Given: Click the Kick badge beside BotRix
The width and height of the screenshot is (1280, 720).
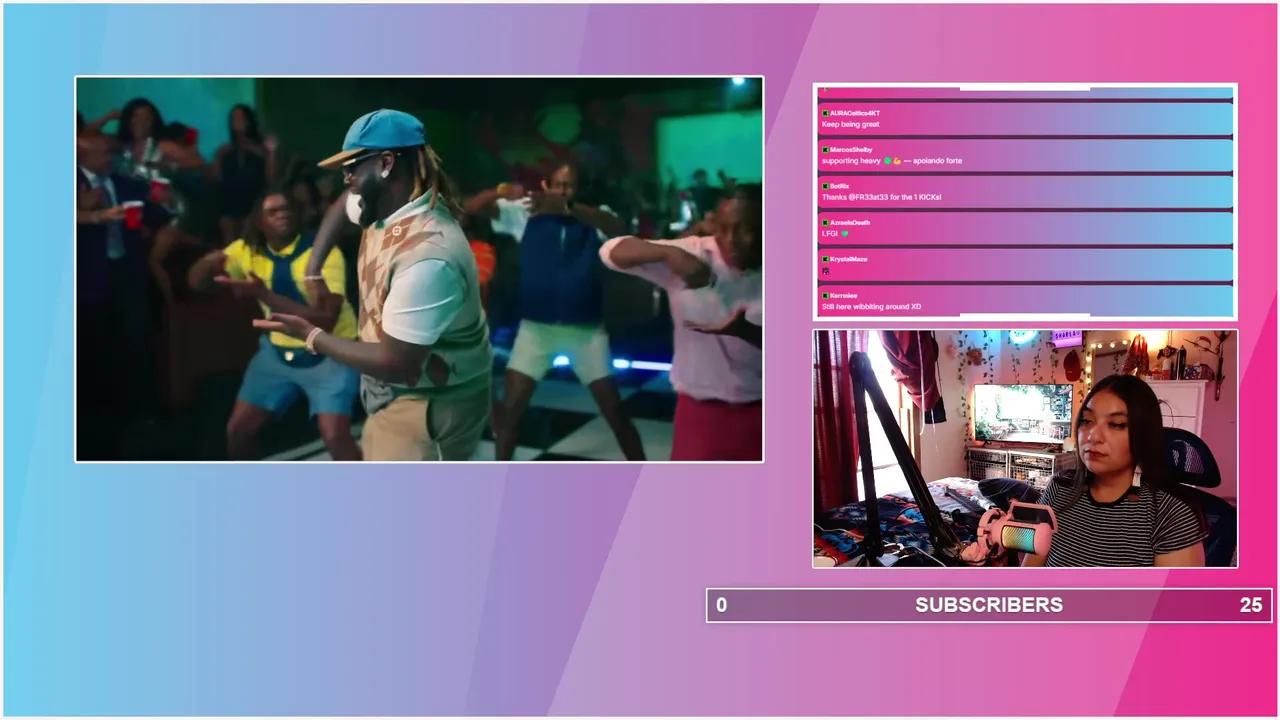Looking at the screenshot, I should (825, 186).
